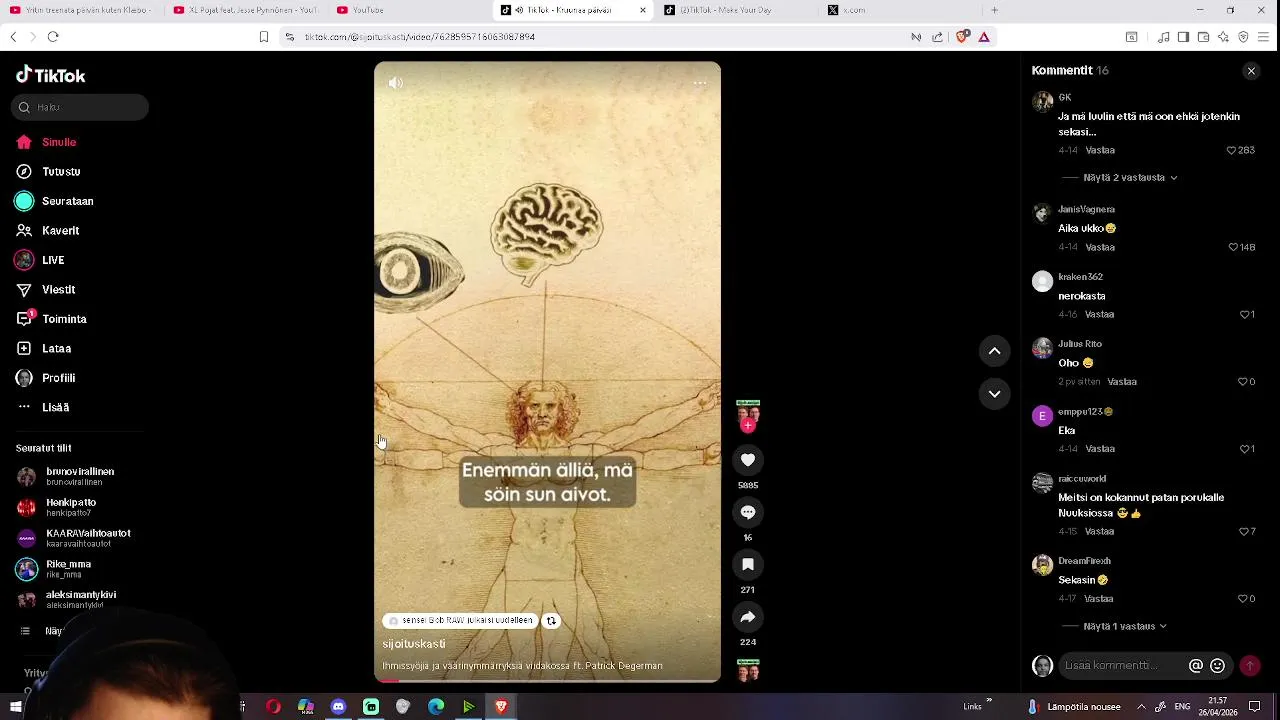The width and height of the screenshot is (1280, 720).
Task: Open GK's profile avatar
Action: click(x=1043, y=101)
